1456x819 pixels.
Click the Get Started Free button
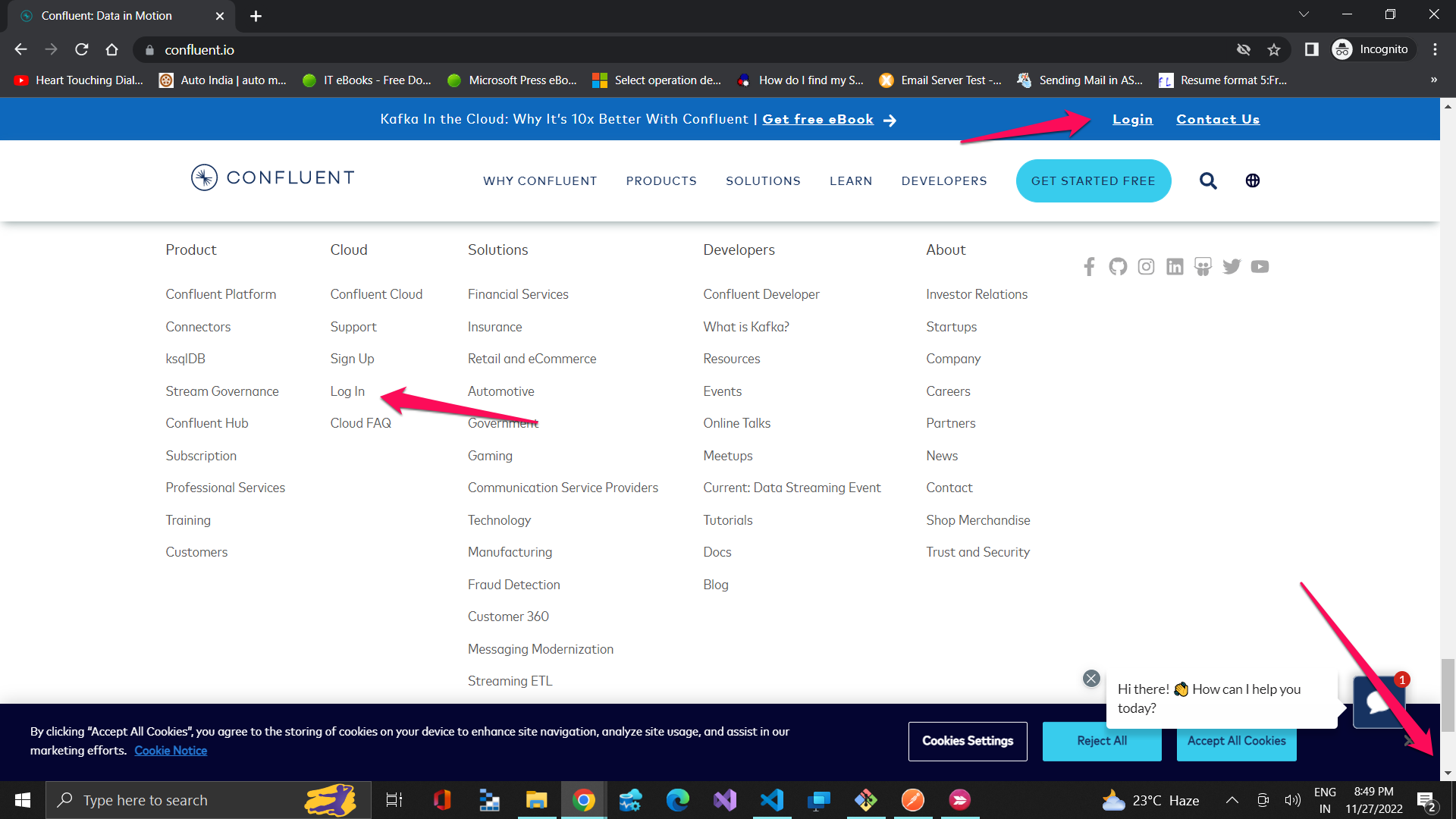1093,181
